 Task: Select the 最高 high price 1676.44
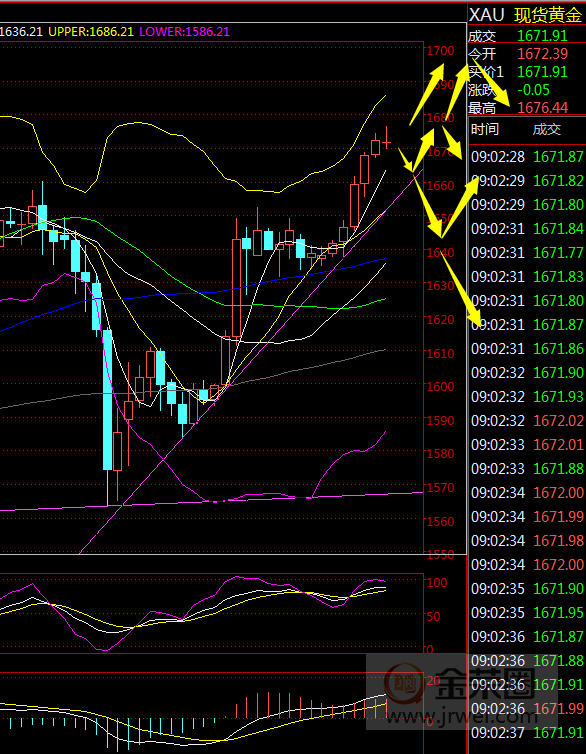[543, 108]
